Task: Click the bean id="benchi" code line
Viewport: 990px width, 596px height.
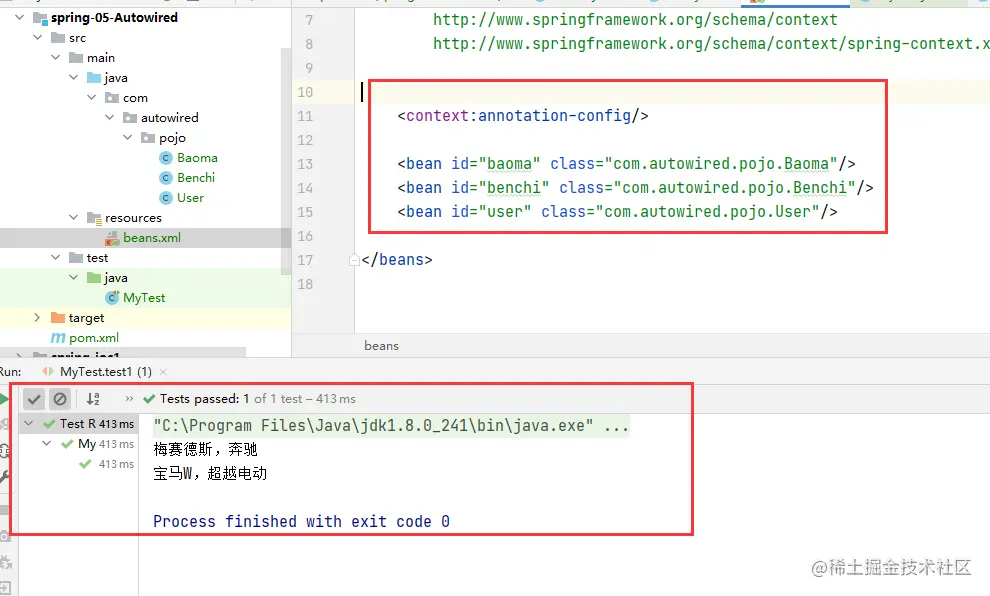Action: tap(635, 188)
